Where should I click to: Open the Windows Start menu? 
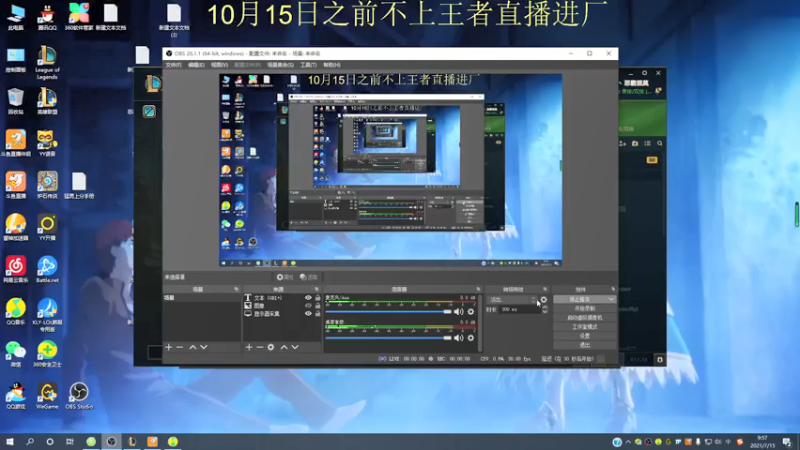pos(10,441)
